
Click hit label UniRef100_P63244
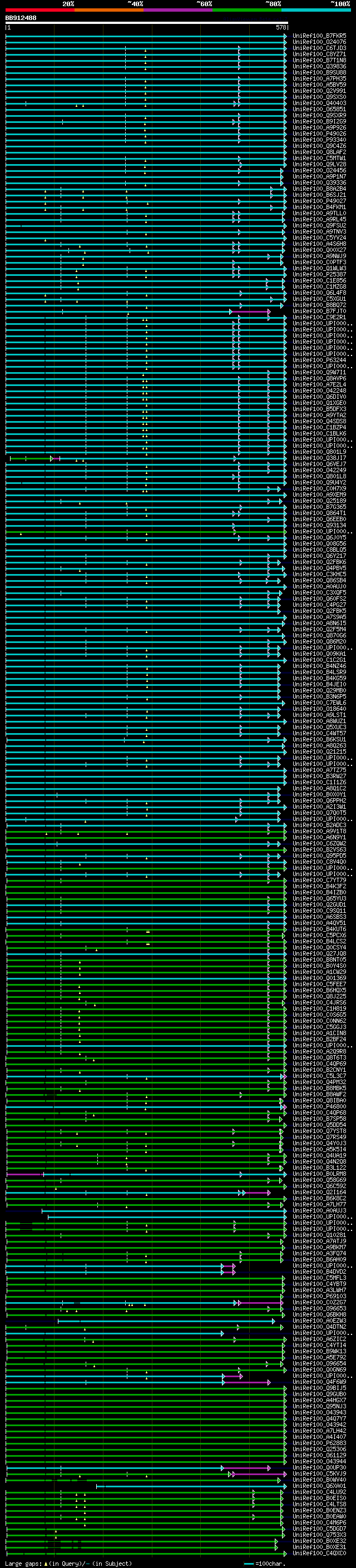pyautogui.click(x=319, y=360)
